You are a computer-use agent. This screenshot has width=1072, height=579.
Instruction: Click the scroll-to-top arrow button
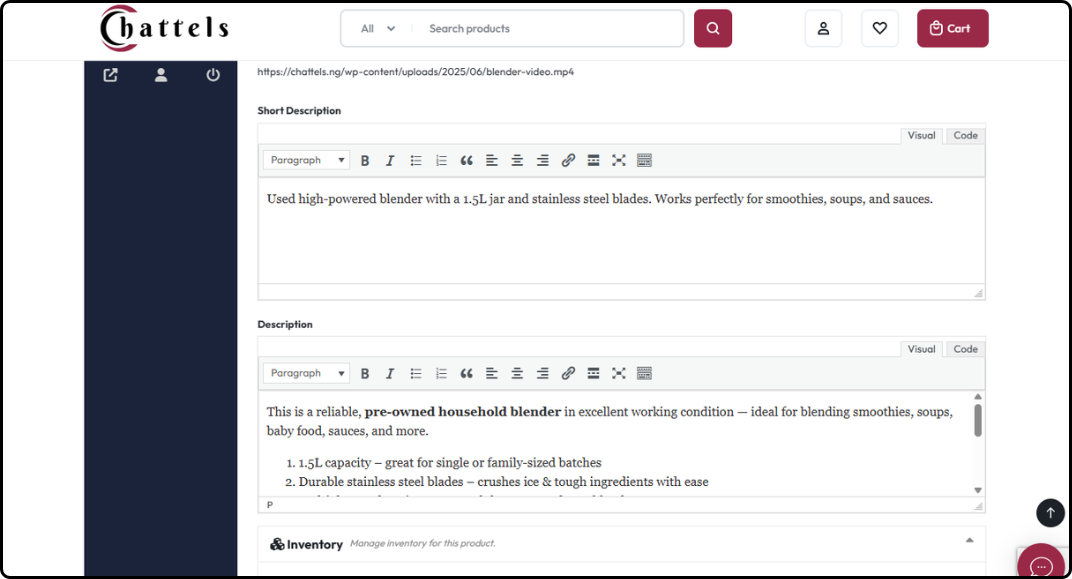[1050, 513]
